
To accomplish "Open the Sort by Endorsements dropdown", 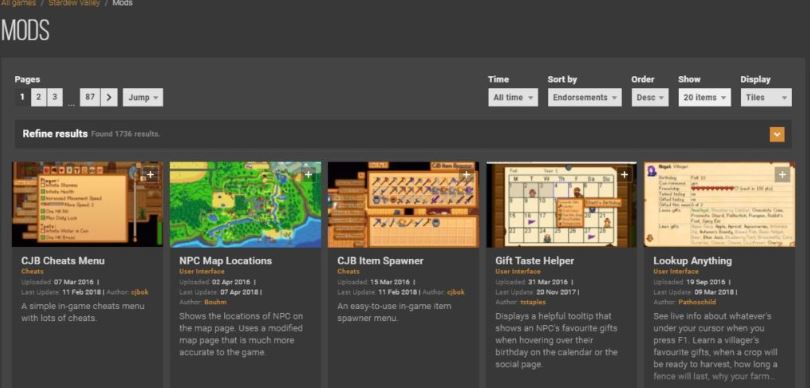I will click(584, 97).
